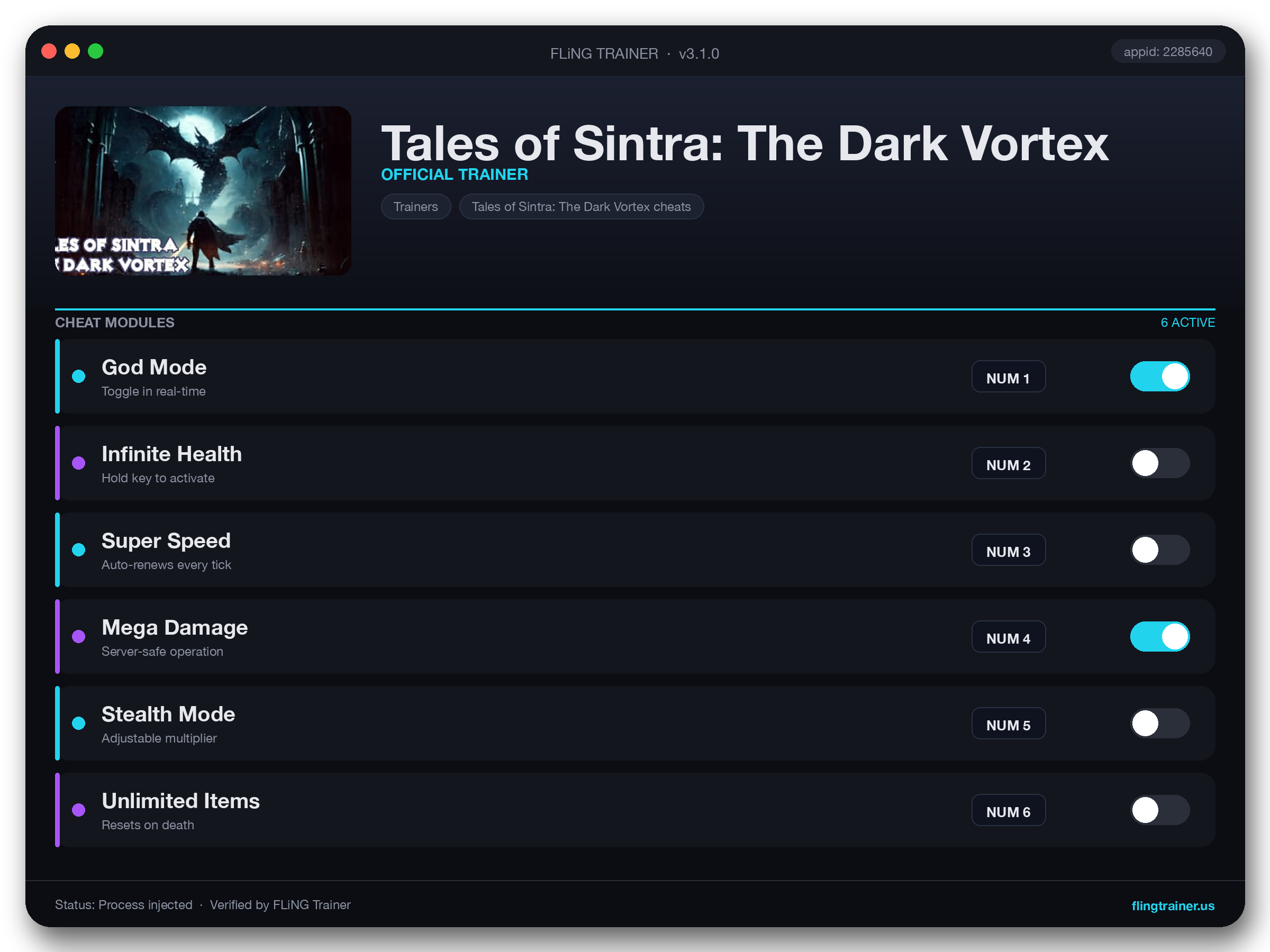Select the Super Speed title
This screenshot has width=1270, height=952.
pyautogui.click(x=166, y=541)
